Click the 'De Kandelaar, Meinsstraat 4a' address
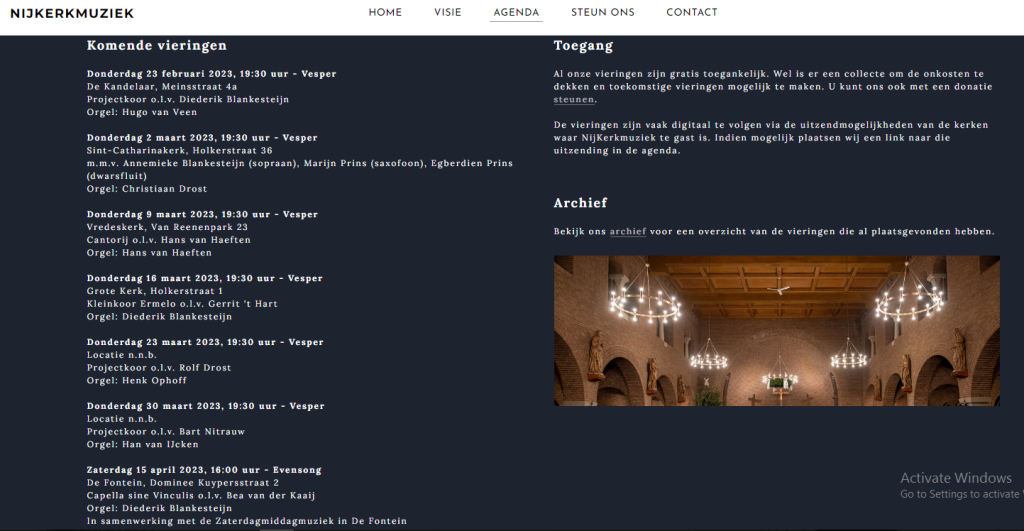 162,87
